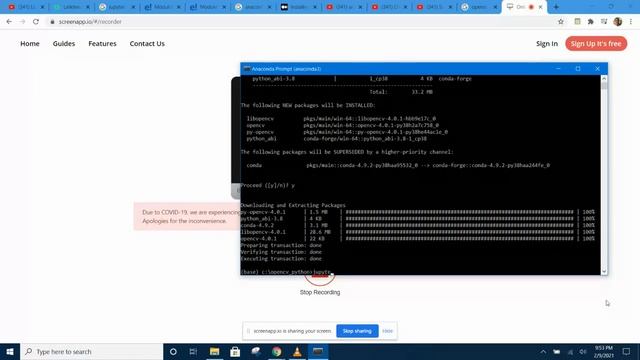Open File Explorer from the taskbar

pyautogui.click(x=214, y=351)
